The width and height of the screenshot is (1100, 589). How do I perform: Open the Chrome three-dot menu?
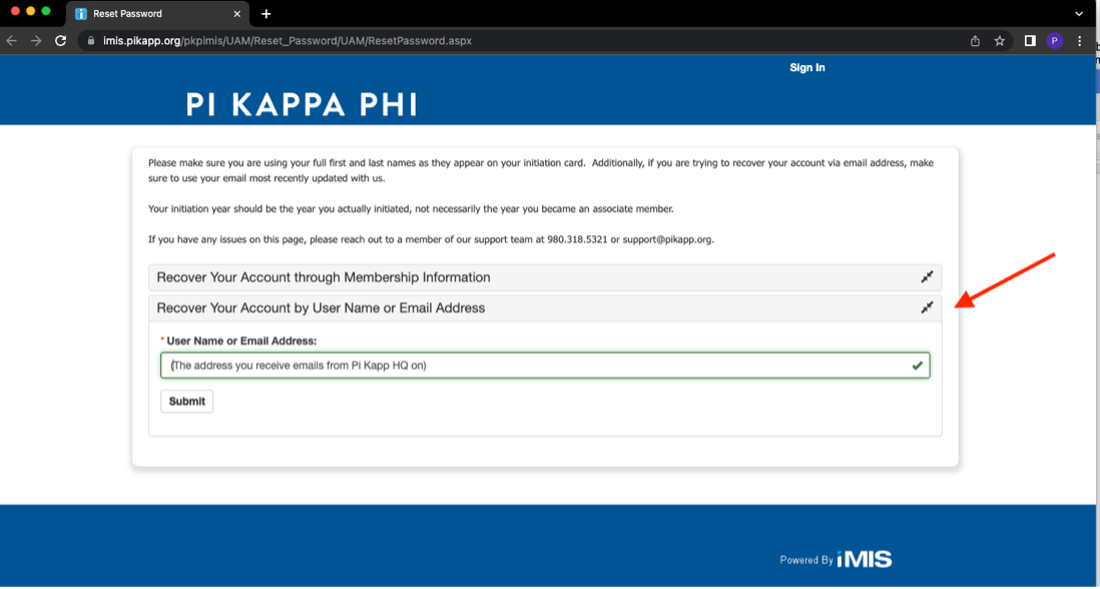point(1080,41)
